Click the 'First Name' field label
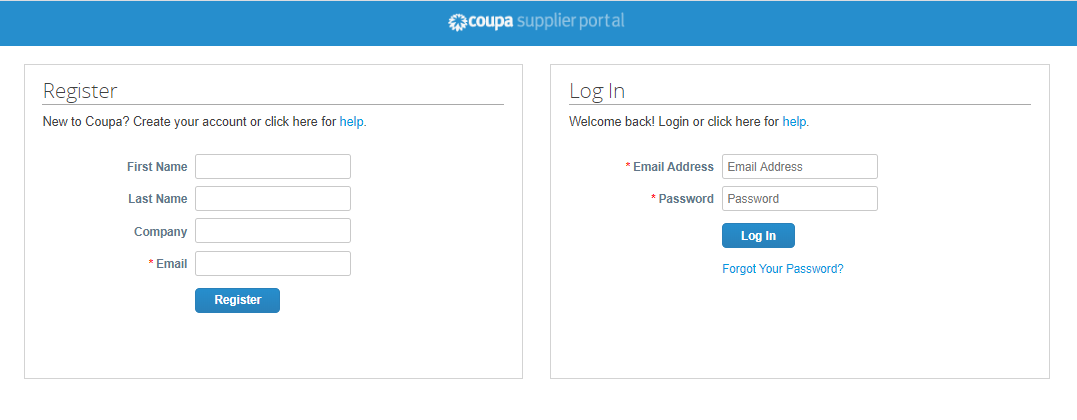The image size is (1077, 420). (x=157, y=166)
